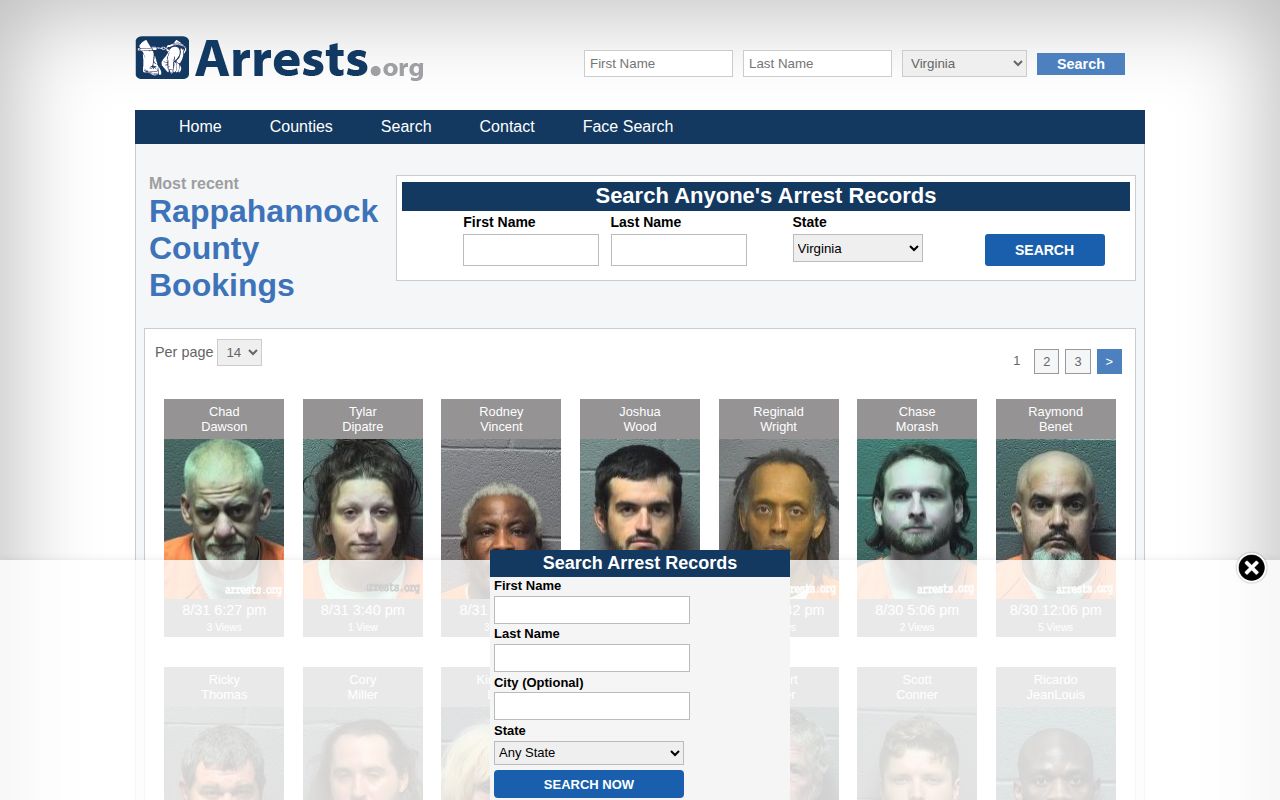Click the popup Last Name input
This screenshot has height=800, width=1280.
[592, 658]
